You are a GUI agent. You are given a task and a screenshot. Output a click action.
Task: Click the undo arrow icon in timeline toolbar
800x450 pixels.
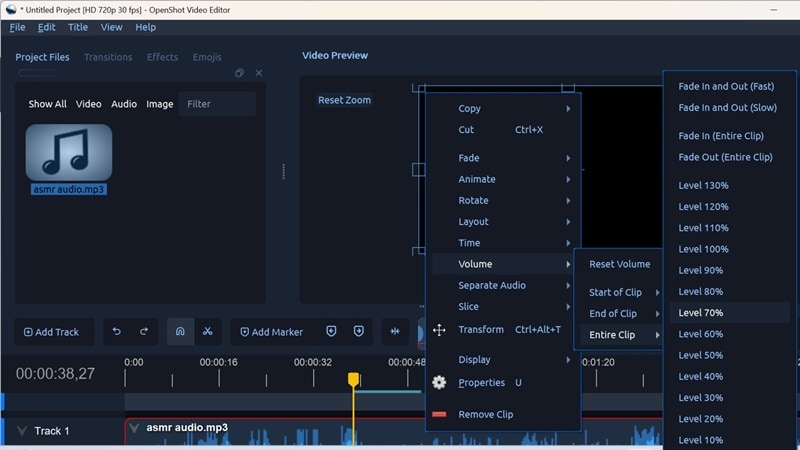(x=117, y=332)
